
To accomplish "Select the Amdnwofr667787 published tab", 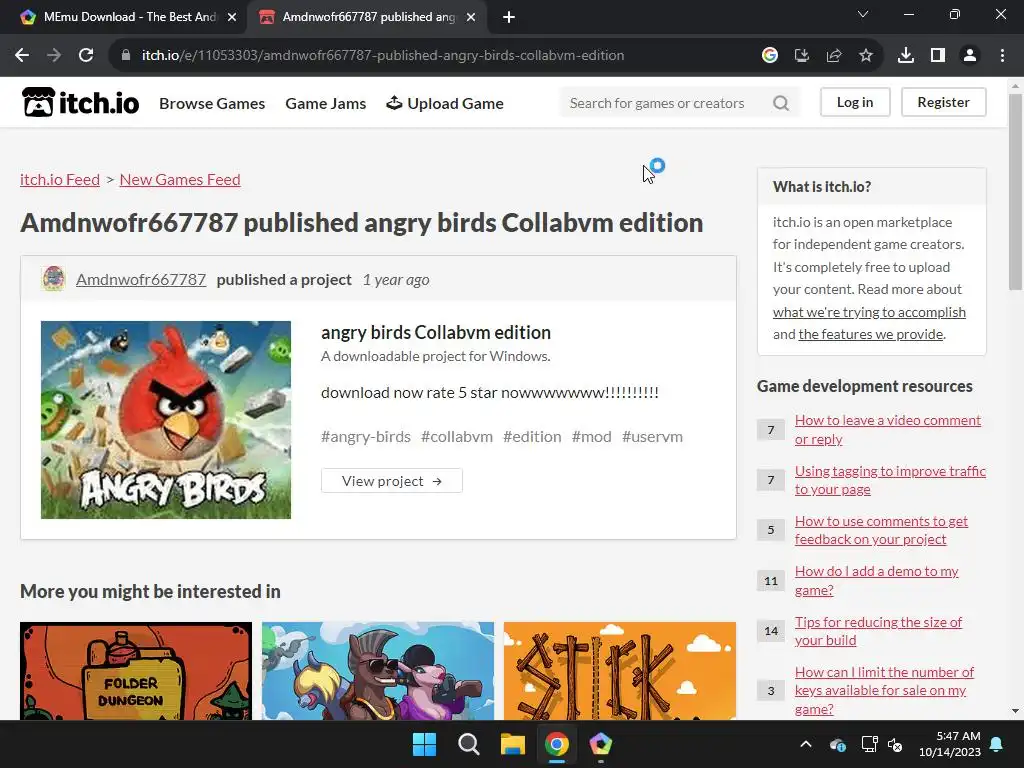I will tap(367, 17).
